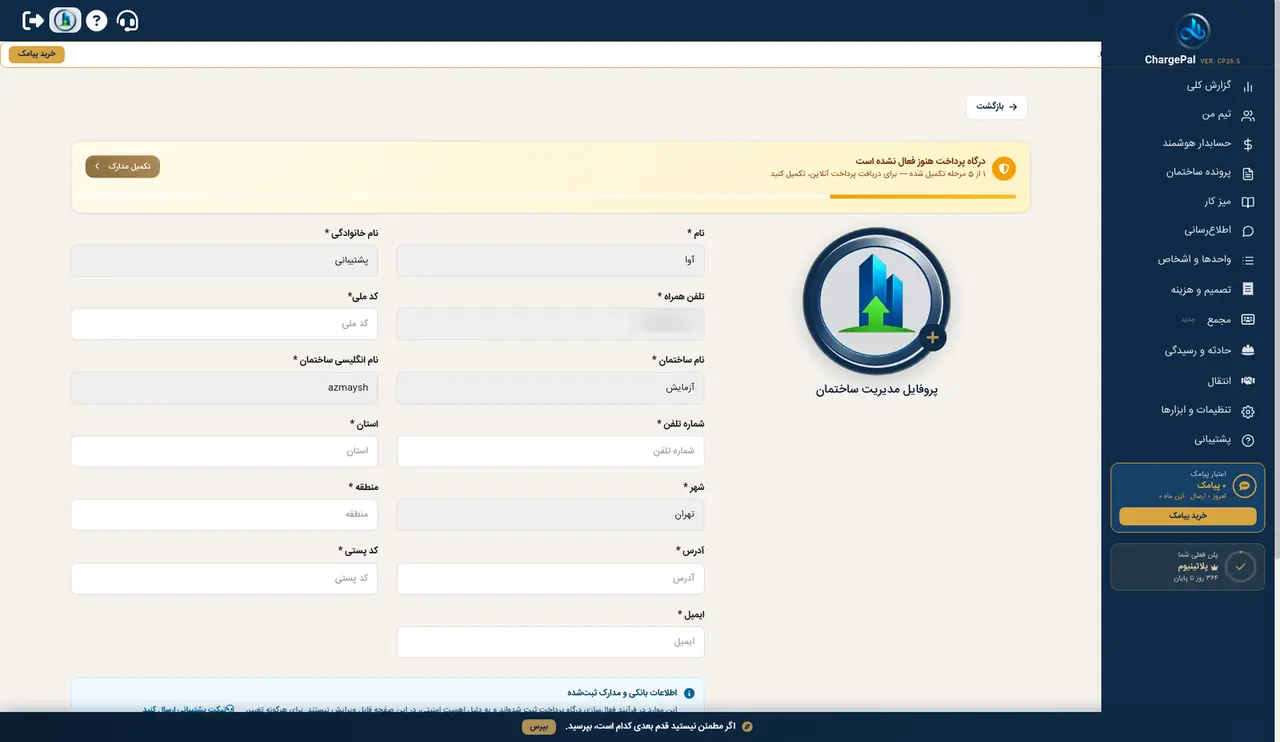Open میز کار via its book icon

[x=1247, y=202]
